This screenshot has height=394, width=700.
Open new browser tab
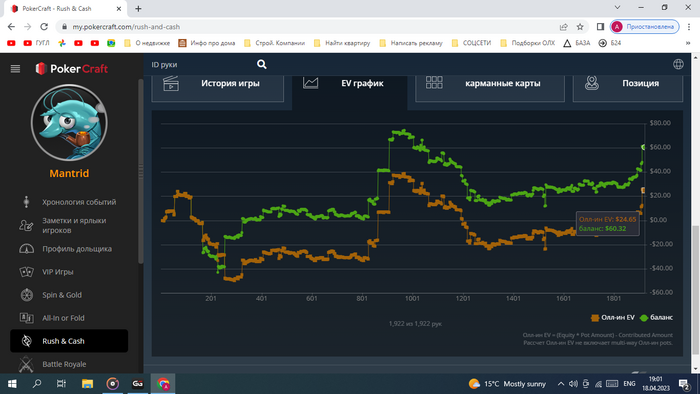click(138, 8)
